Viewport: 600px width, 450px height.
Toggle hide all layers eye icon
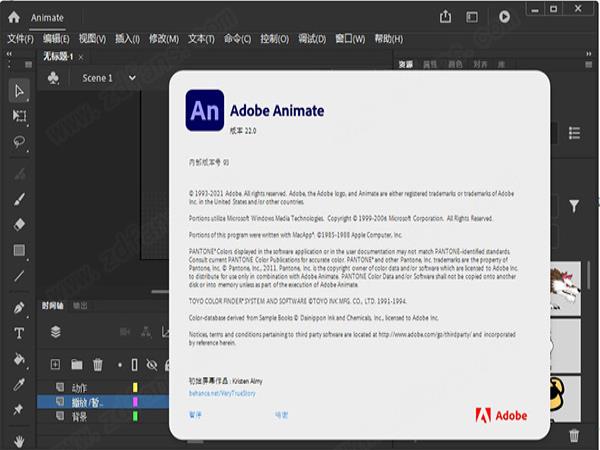click(152, 365)
